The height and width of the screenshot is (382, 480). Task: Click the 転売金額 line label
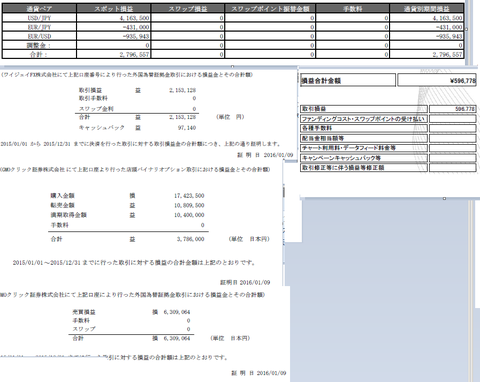[62, 205]
